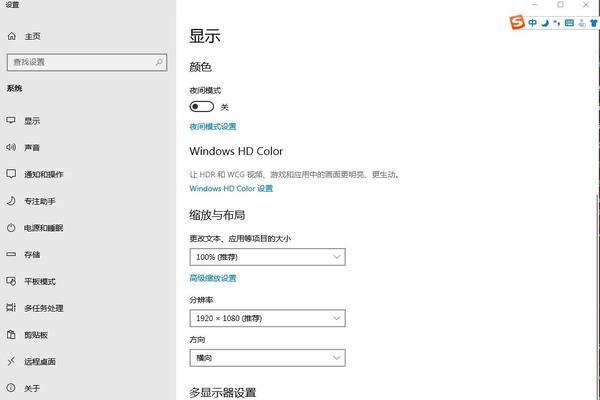Image resolution: width=600 pixels, height=400 pixels.
Task: Click the search magnifier icon in 查找设置 box
Action: tap(159, 62)
